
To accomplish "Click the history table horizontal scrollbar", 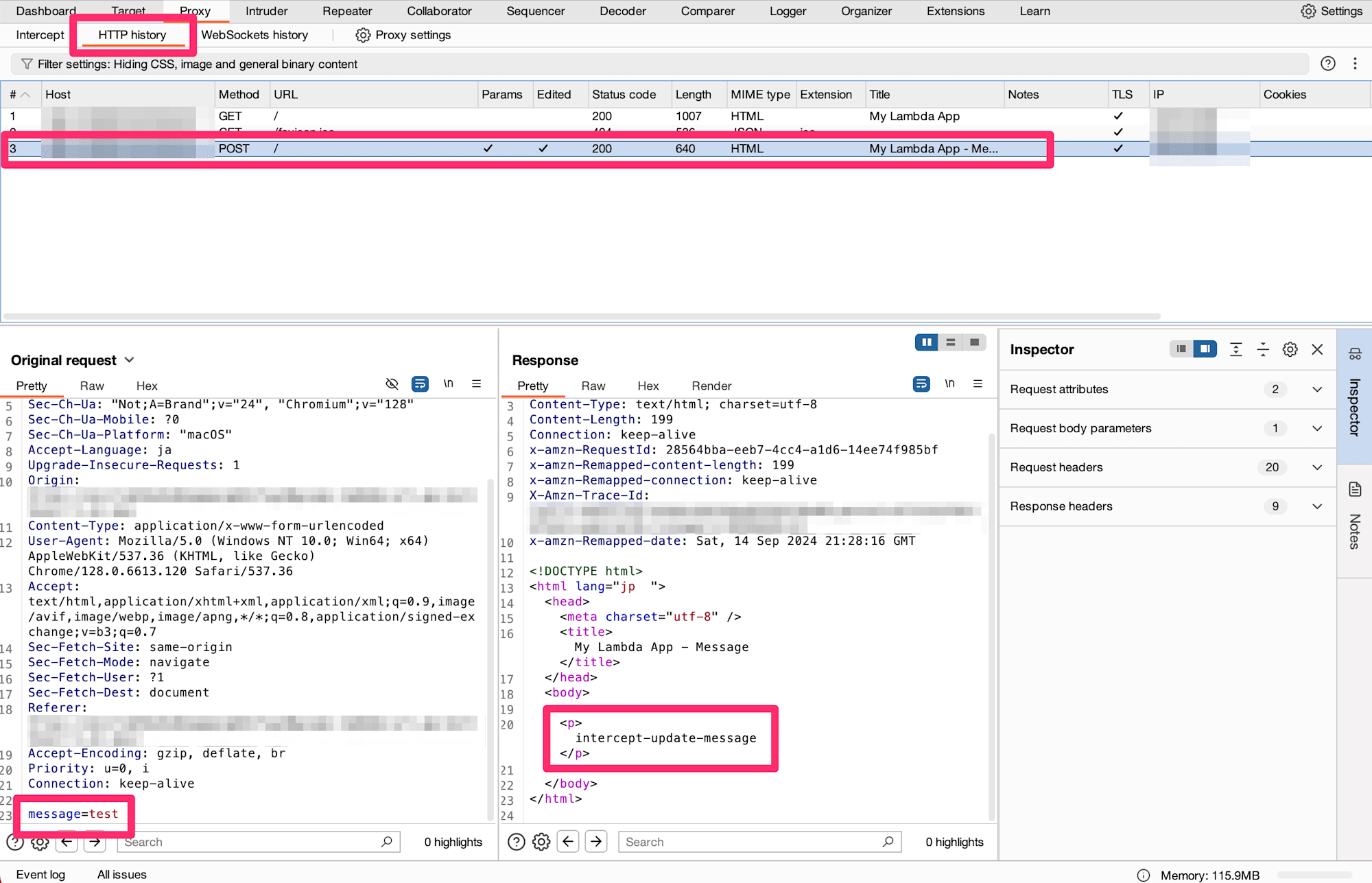I will pos(582,316).
